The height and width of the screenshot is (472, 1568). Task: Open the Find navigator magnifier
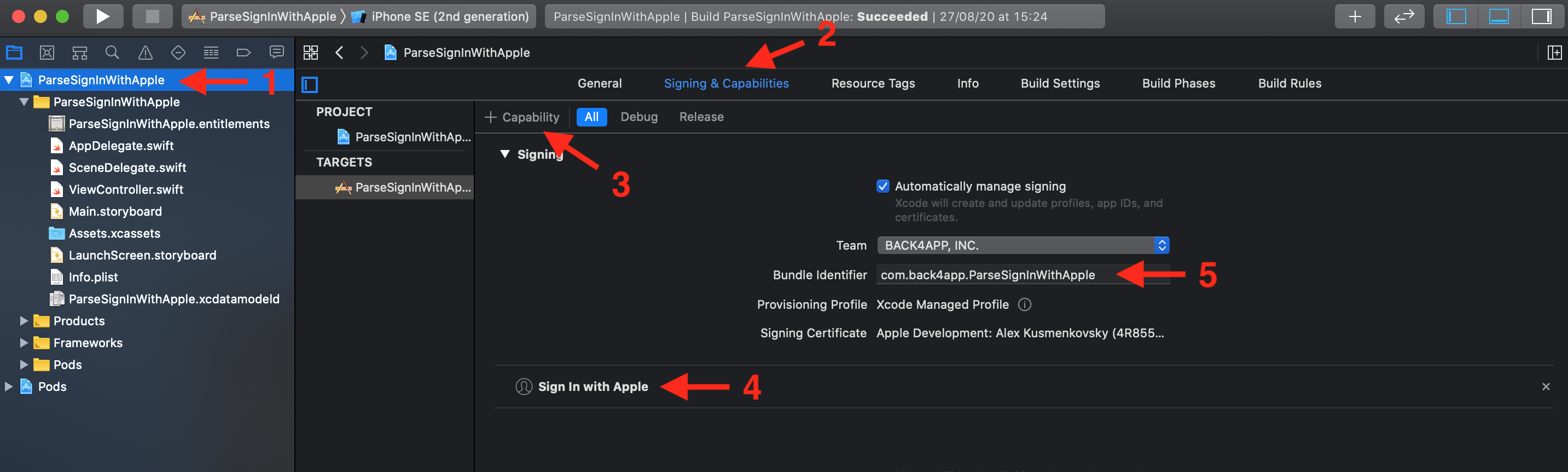[112, 53]
